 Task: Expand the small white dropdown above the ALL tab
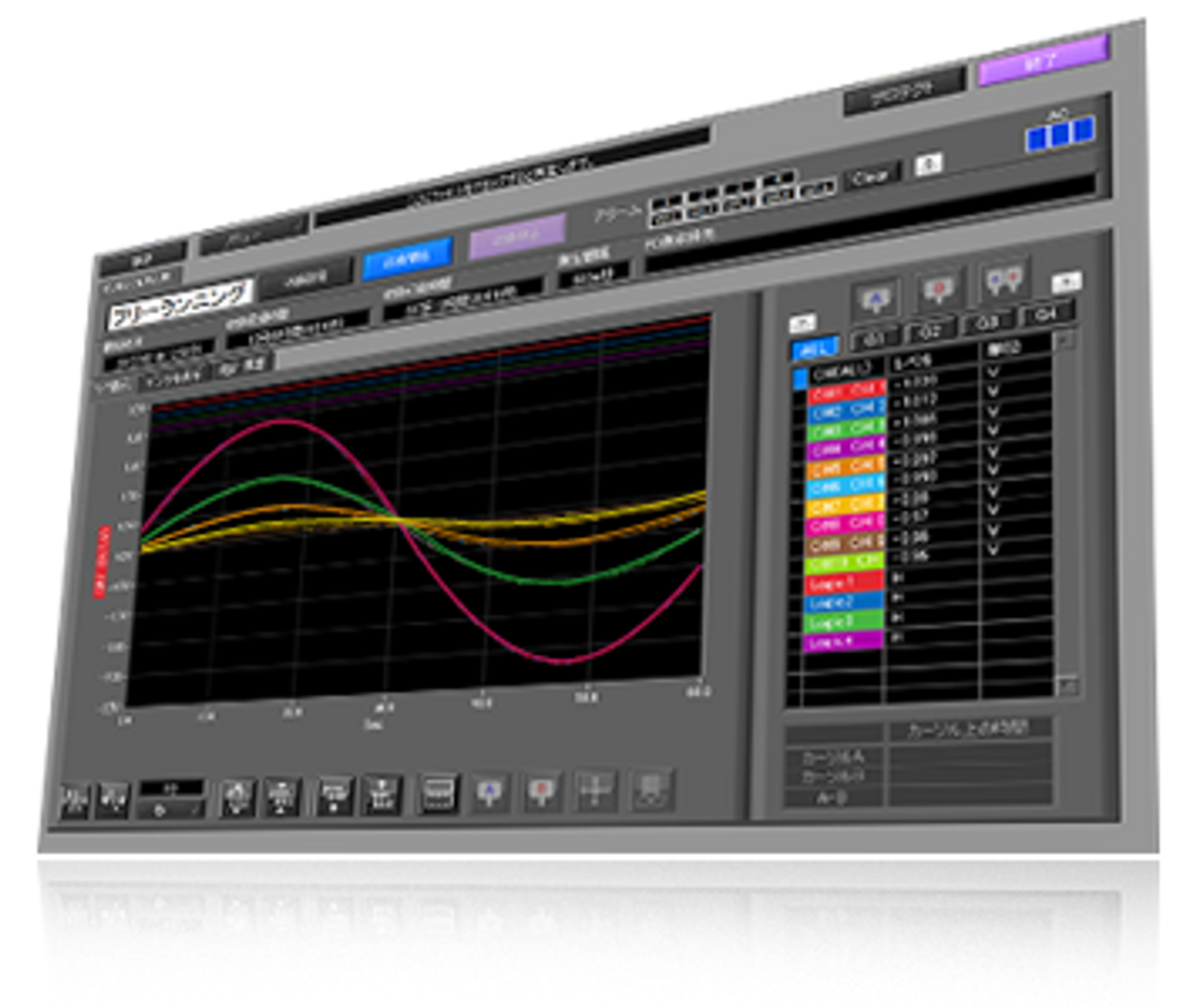coord(803,324)
